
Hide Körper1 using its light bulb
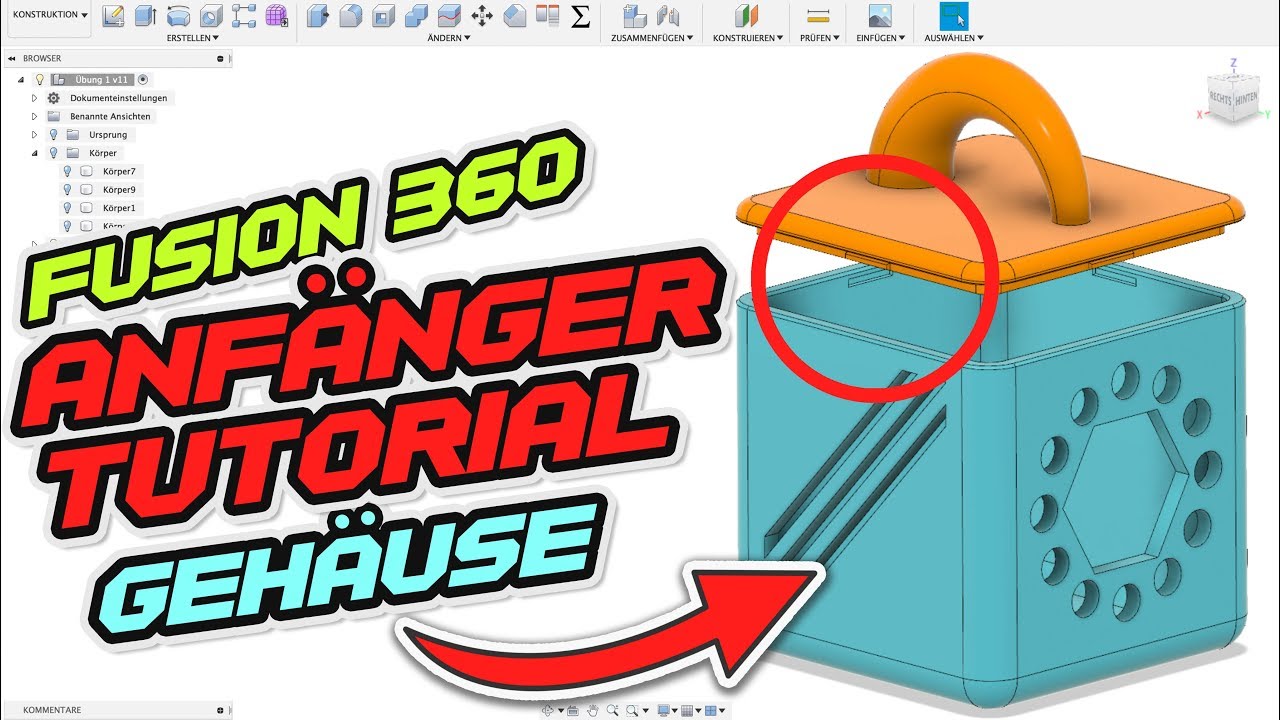click(x=68, y=208)
